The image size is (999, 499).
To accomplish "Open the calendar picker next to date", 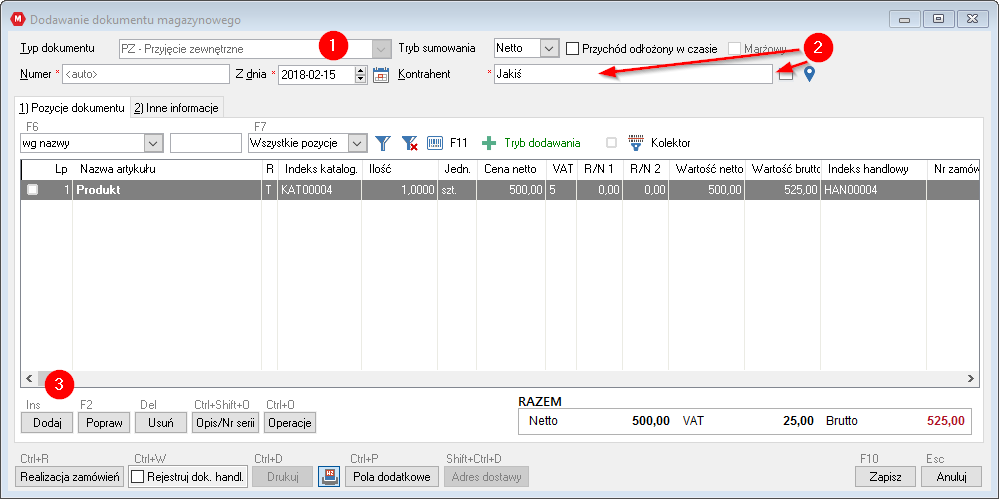I will click(380, 74).
